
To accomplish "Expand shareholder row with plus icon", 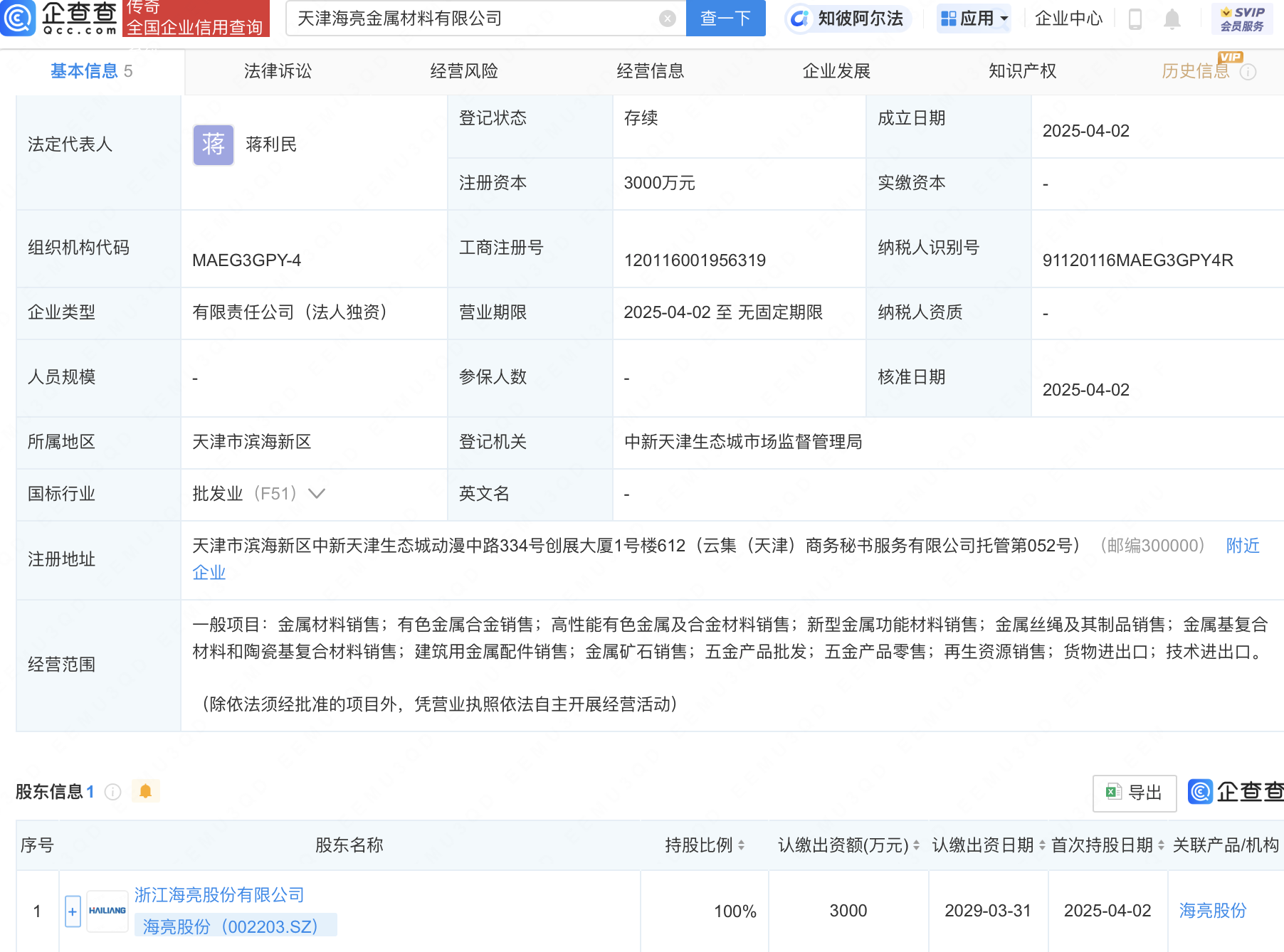I will coord(73,911).
